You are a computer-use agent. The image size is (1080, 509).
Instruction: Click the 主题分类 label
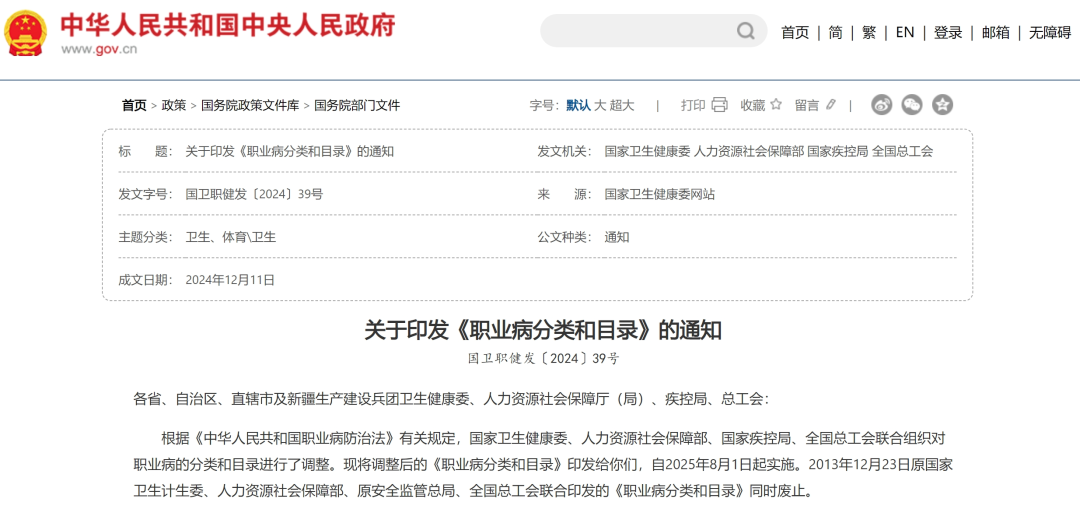pos(146,237)
